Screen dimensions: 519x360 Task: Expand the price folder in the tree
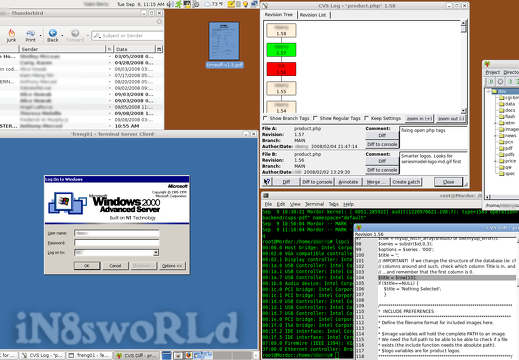[495, 161]
